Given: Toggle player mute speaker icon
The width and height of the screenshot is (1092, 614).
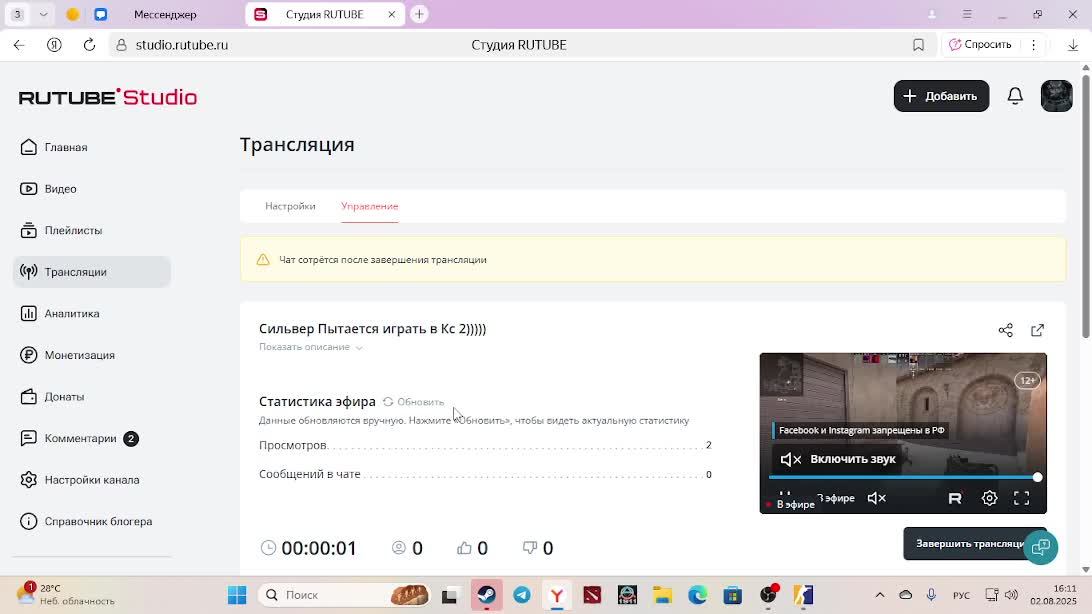Looking at the screenshot, I should click(x=876, y=498).
